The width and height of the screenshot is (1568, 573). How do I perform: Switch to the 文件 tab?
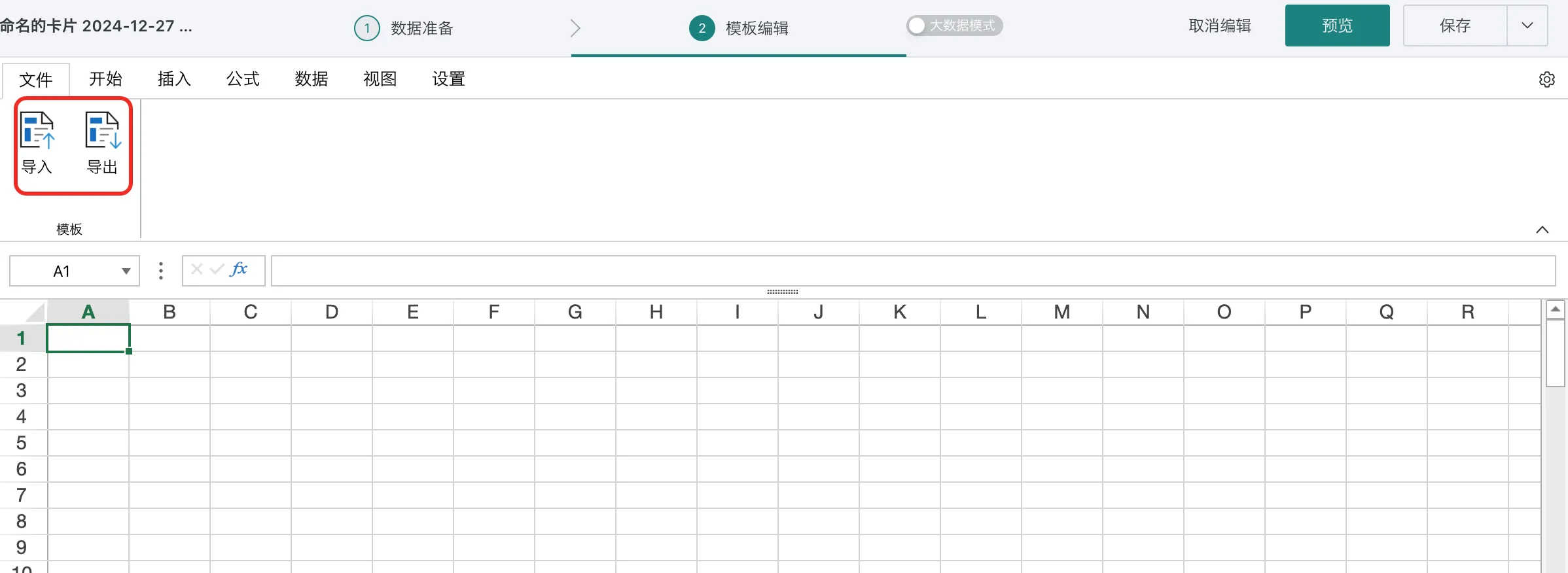click(x=36, y=80)
